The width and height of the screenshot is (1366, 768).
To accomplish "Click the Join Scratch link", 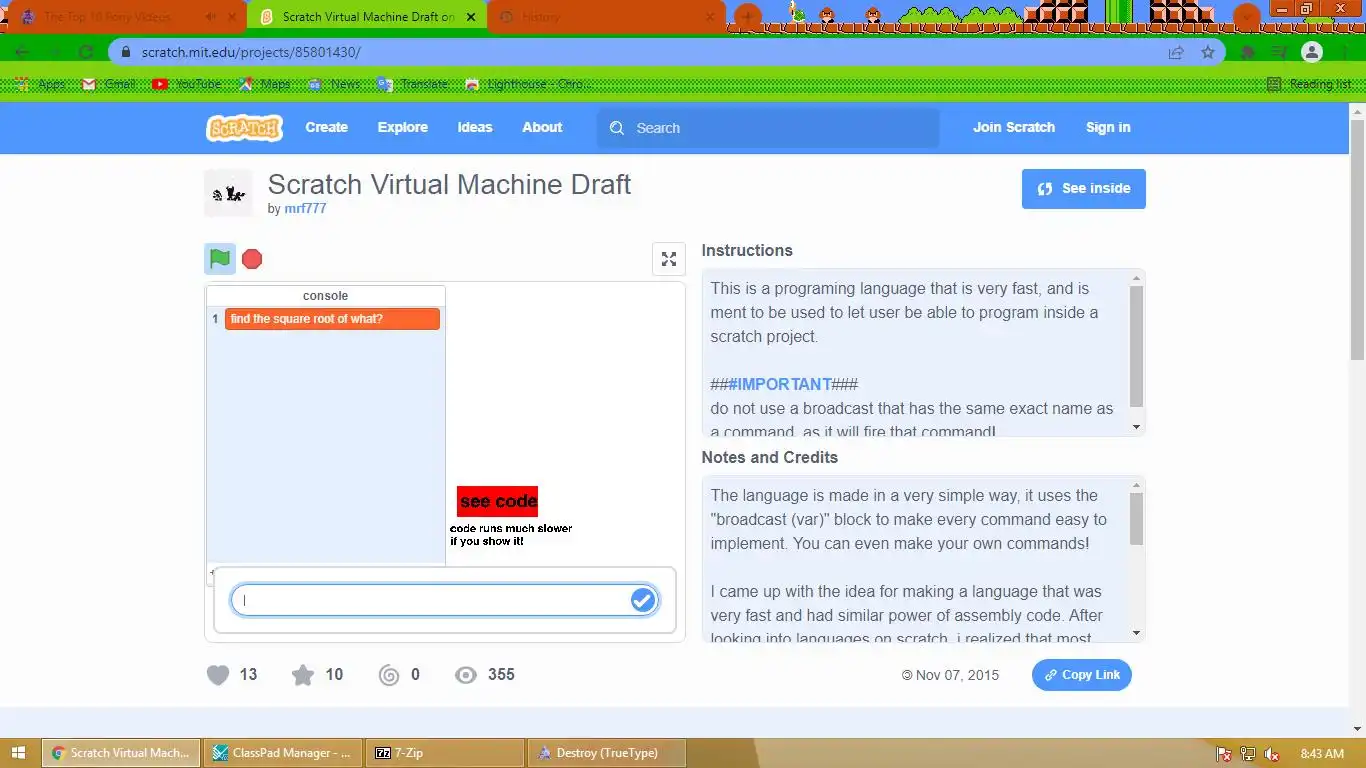I will pyautogui.click(x=1014, y=128).
